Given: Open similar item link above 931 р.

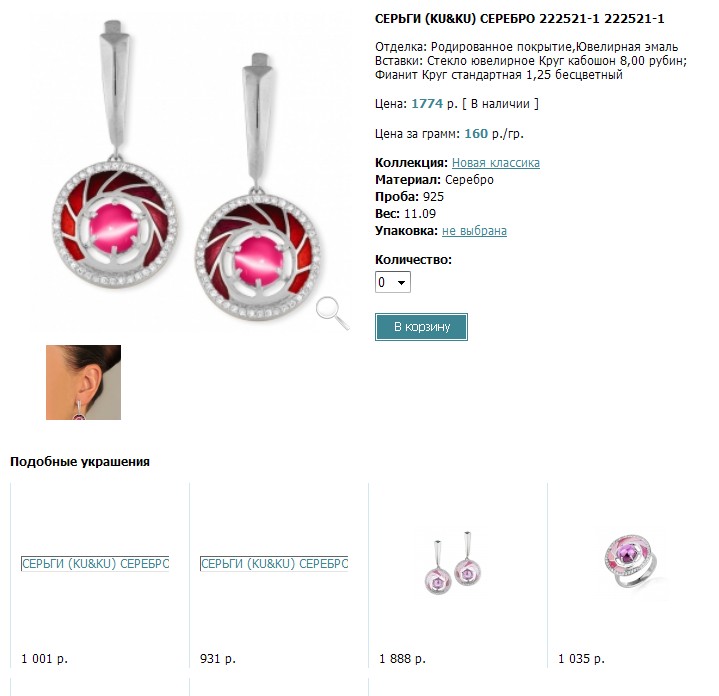Looking at the screenshot, I should click(274, 563).
